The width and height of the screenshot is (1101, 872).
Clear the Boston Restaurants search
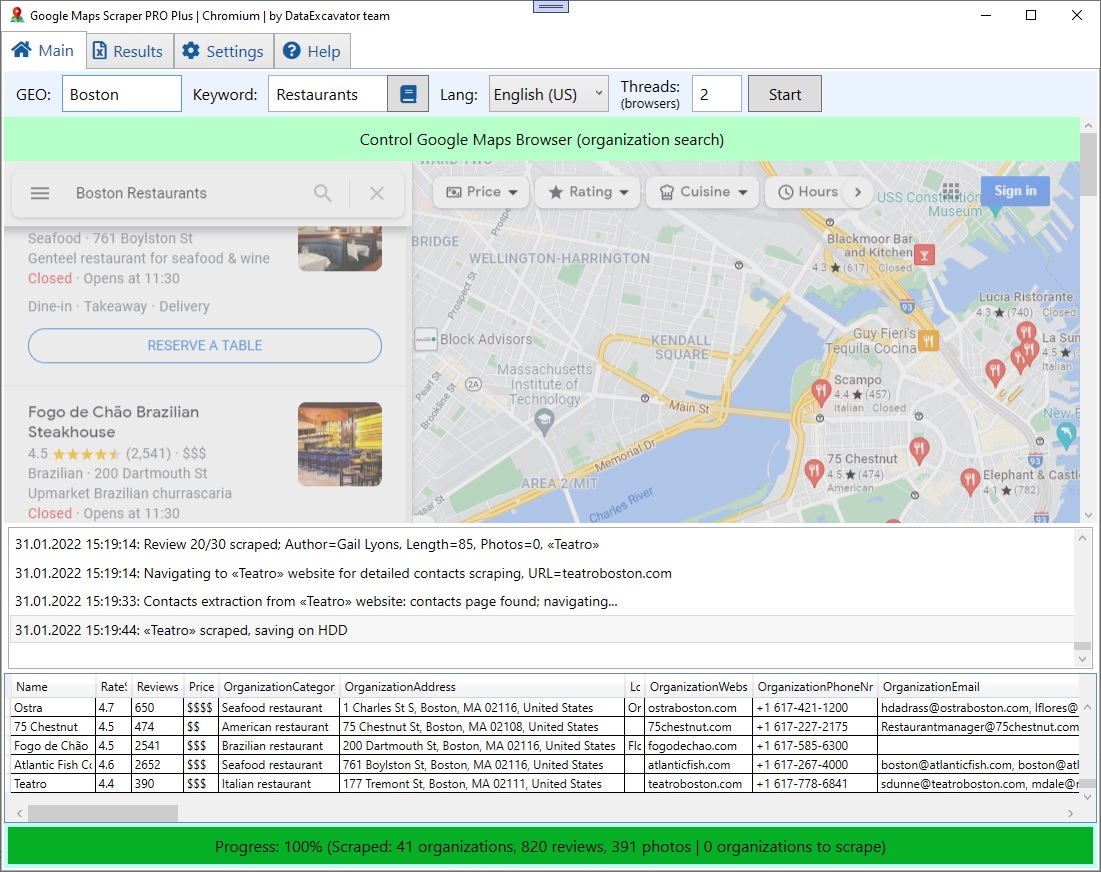[x=377, y=193]
